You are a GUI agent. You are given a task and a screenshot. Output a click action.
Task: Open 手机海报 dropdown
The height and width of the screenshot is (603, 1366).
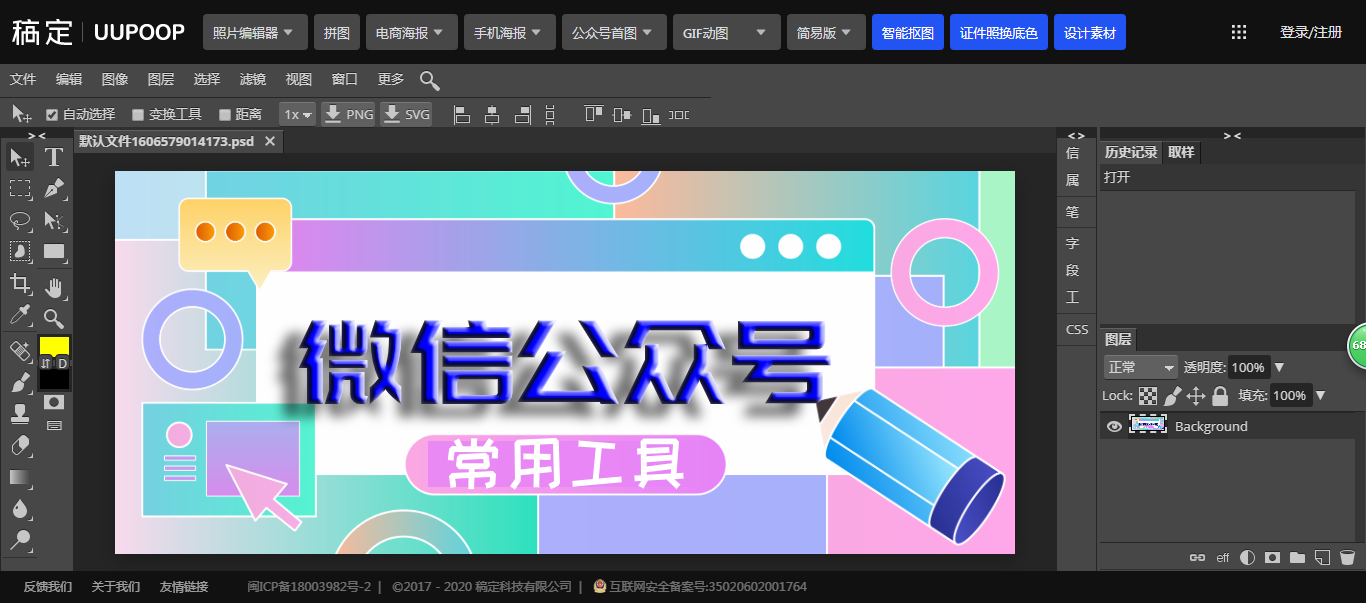pyautogui.click(x=509, y=32)
